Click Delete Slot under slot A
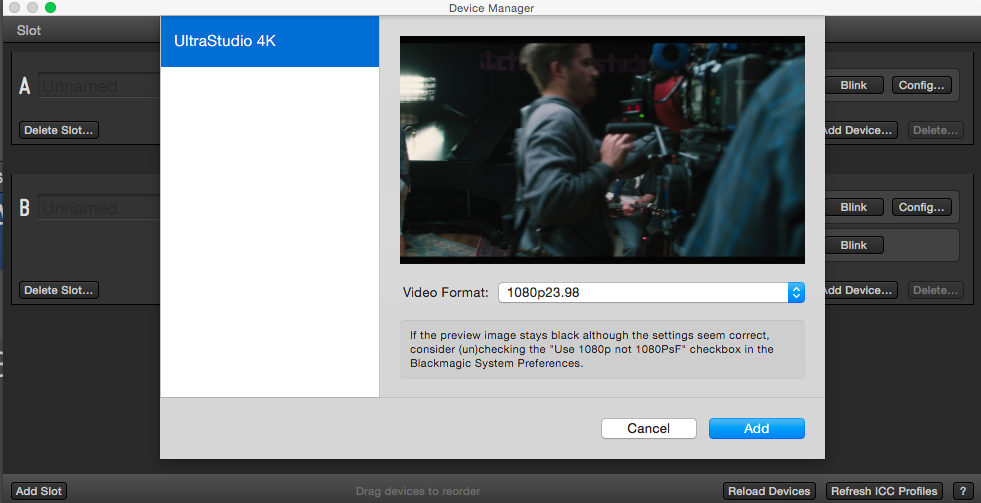 pyautogui.click(x=59, y=130)
